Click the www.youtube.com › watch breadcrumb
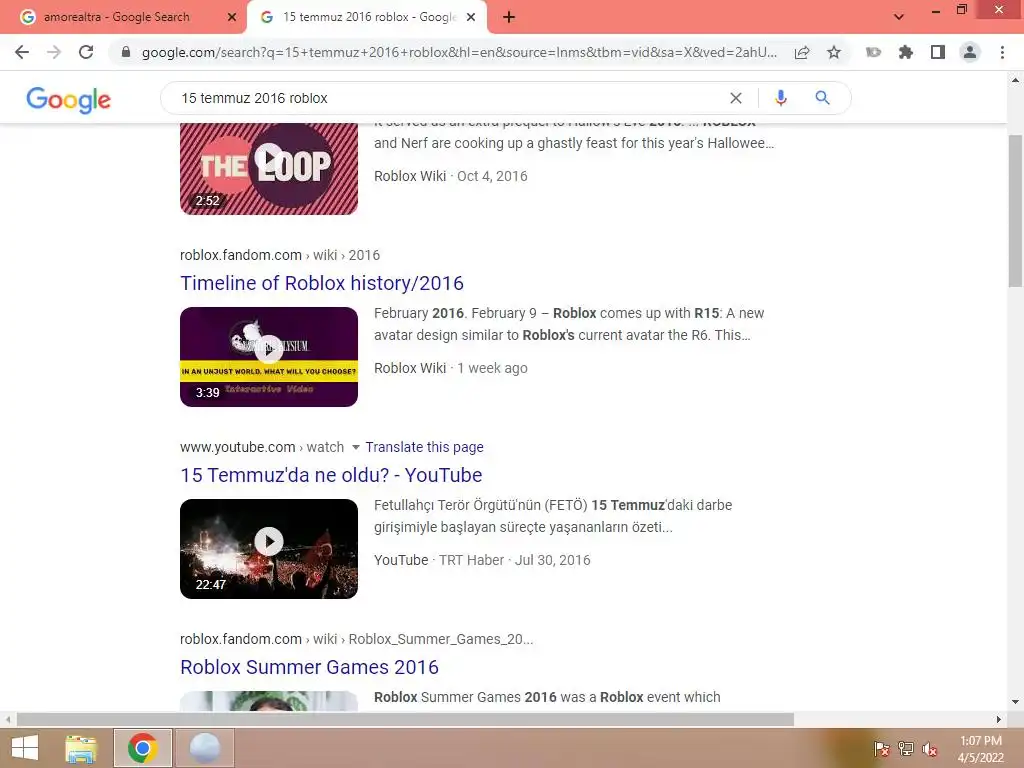1024x768 pixels. tap(262, 447)
